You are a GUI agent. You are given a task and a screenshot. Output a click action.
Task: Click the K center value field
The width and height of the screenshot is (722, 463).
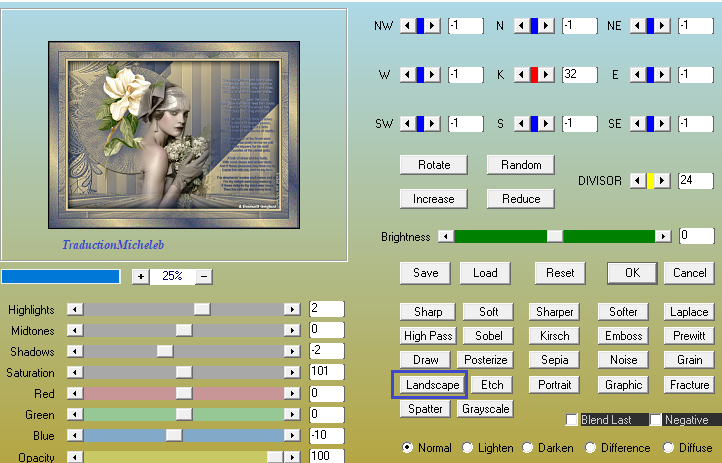click(580, 74)
